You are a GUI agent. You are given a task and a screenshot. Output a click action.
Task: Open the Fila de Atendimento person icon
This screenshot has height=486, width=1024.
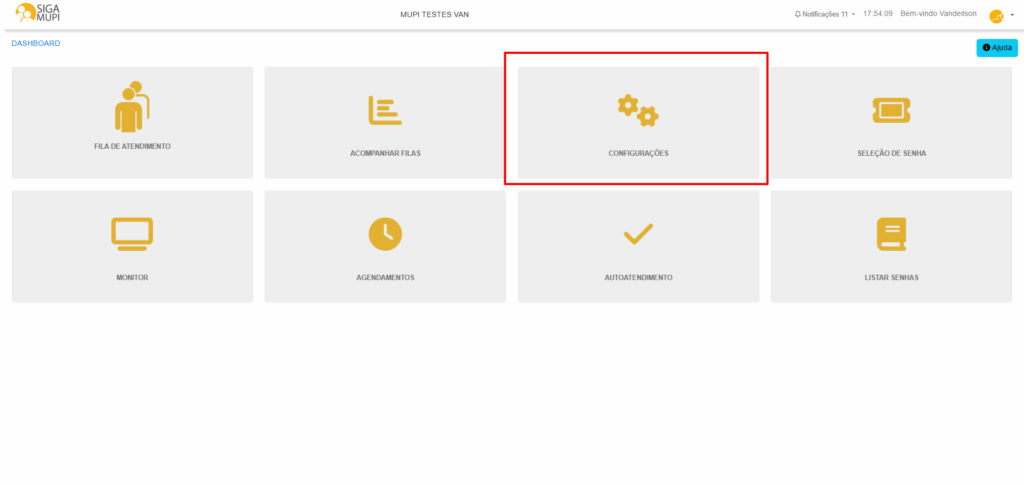(x=132, y=106)
